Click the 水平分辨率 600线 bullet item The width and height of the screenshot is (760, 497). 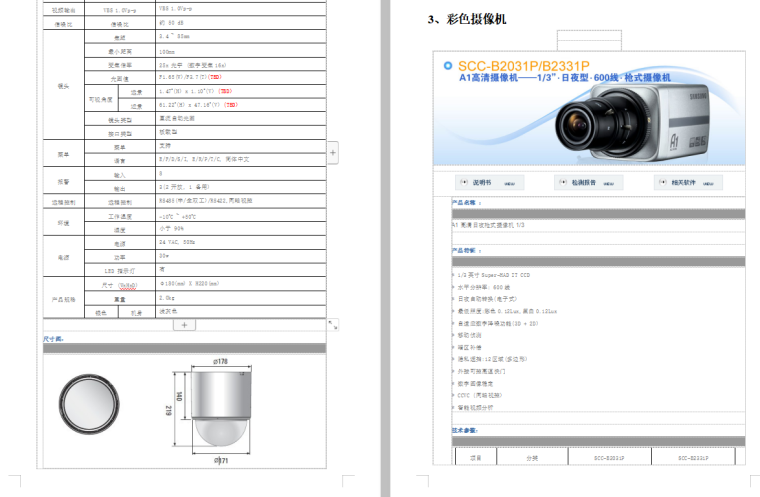490,287
